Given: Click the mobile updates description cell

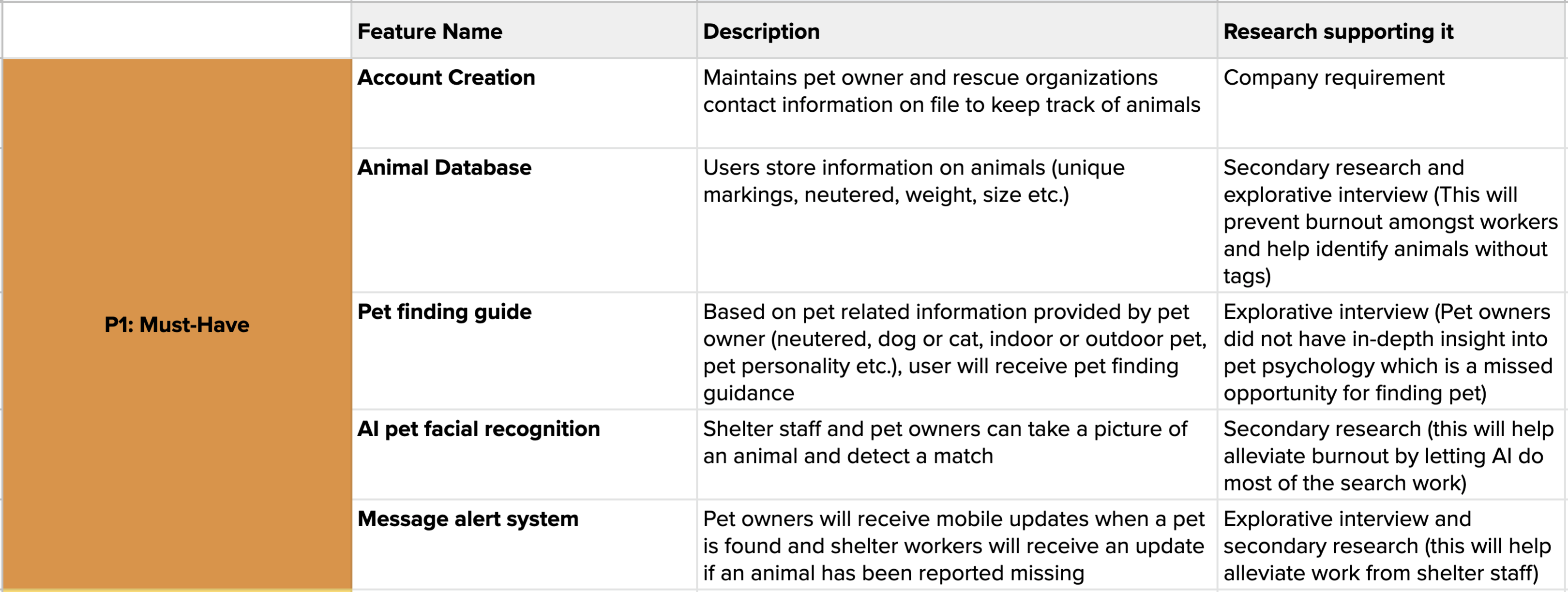Looking at the screenshot, I should tap(957, 545).
